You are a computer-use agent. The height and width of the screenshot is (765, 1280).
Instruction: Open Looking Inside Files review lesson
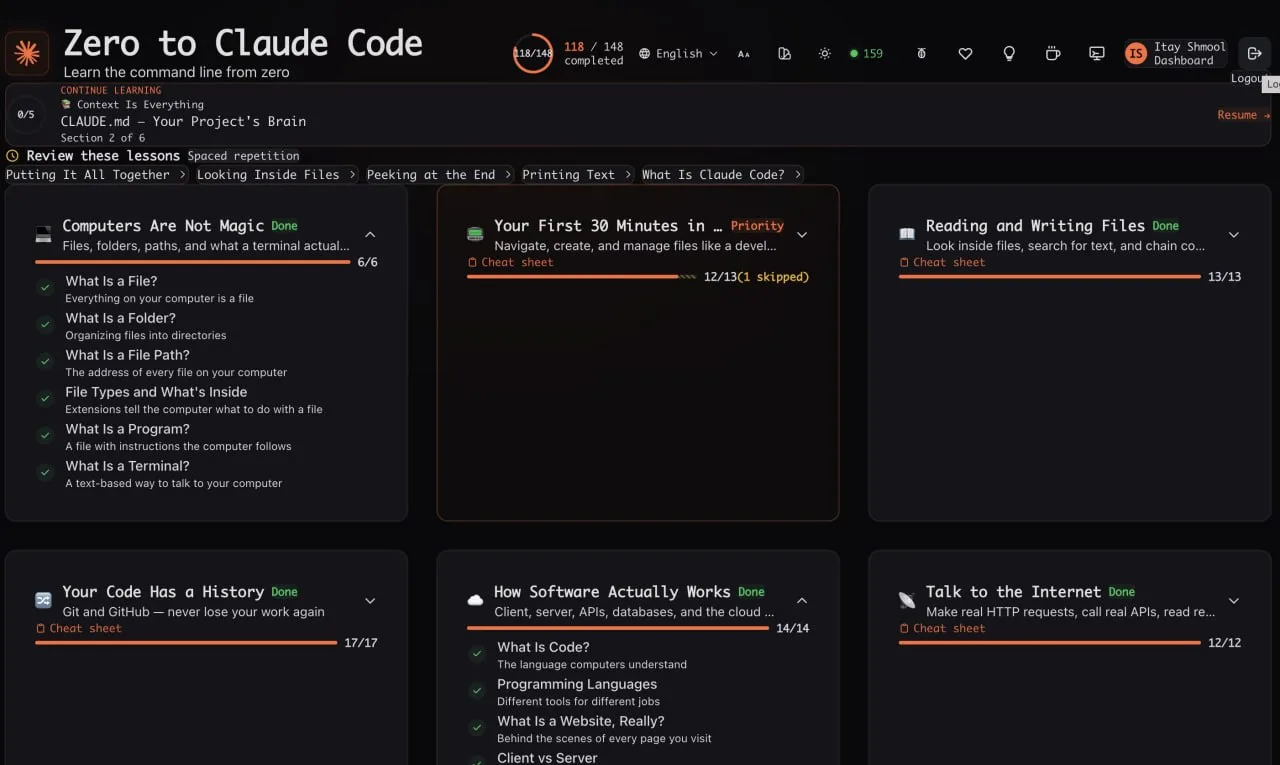[276, 175]
